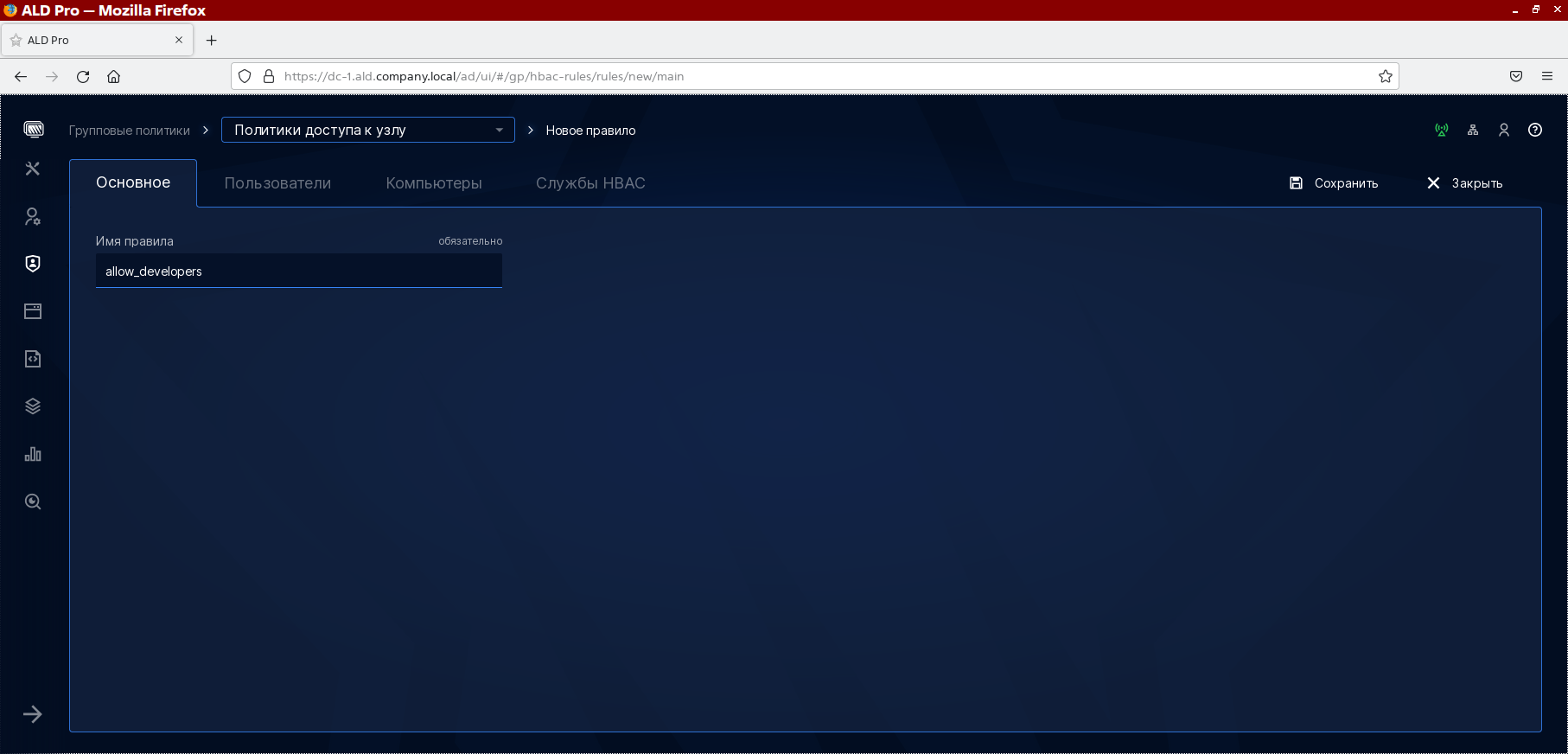1568x754 pixels.
Task: Open a new browser tab
Action: click(x=211, y=40)
